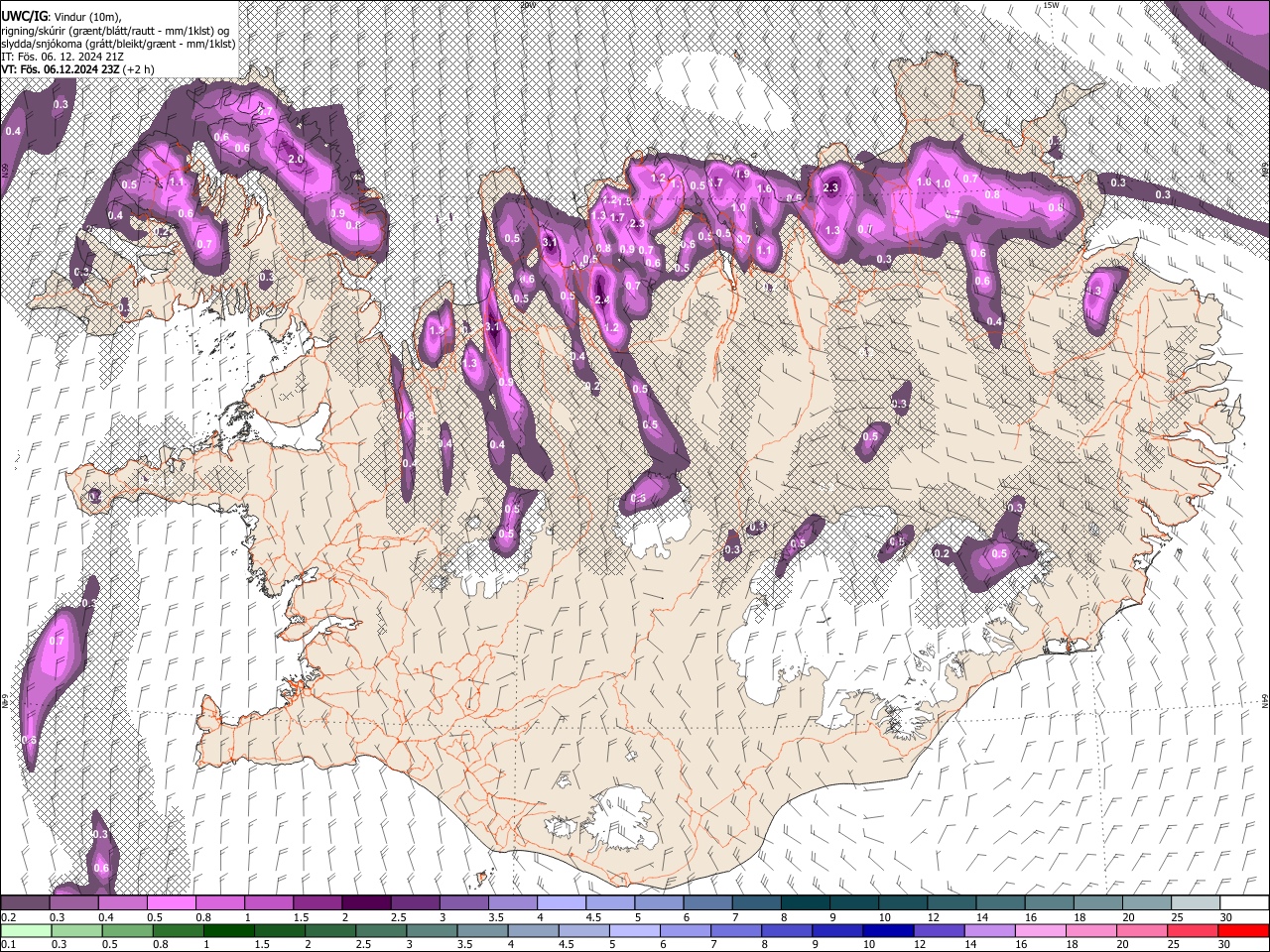Click the '30' label on upper legend scale
Screen dimensions: 1270x952
click(1225, 917)
